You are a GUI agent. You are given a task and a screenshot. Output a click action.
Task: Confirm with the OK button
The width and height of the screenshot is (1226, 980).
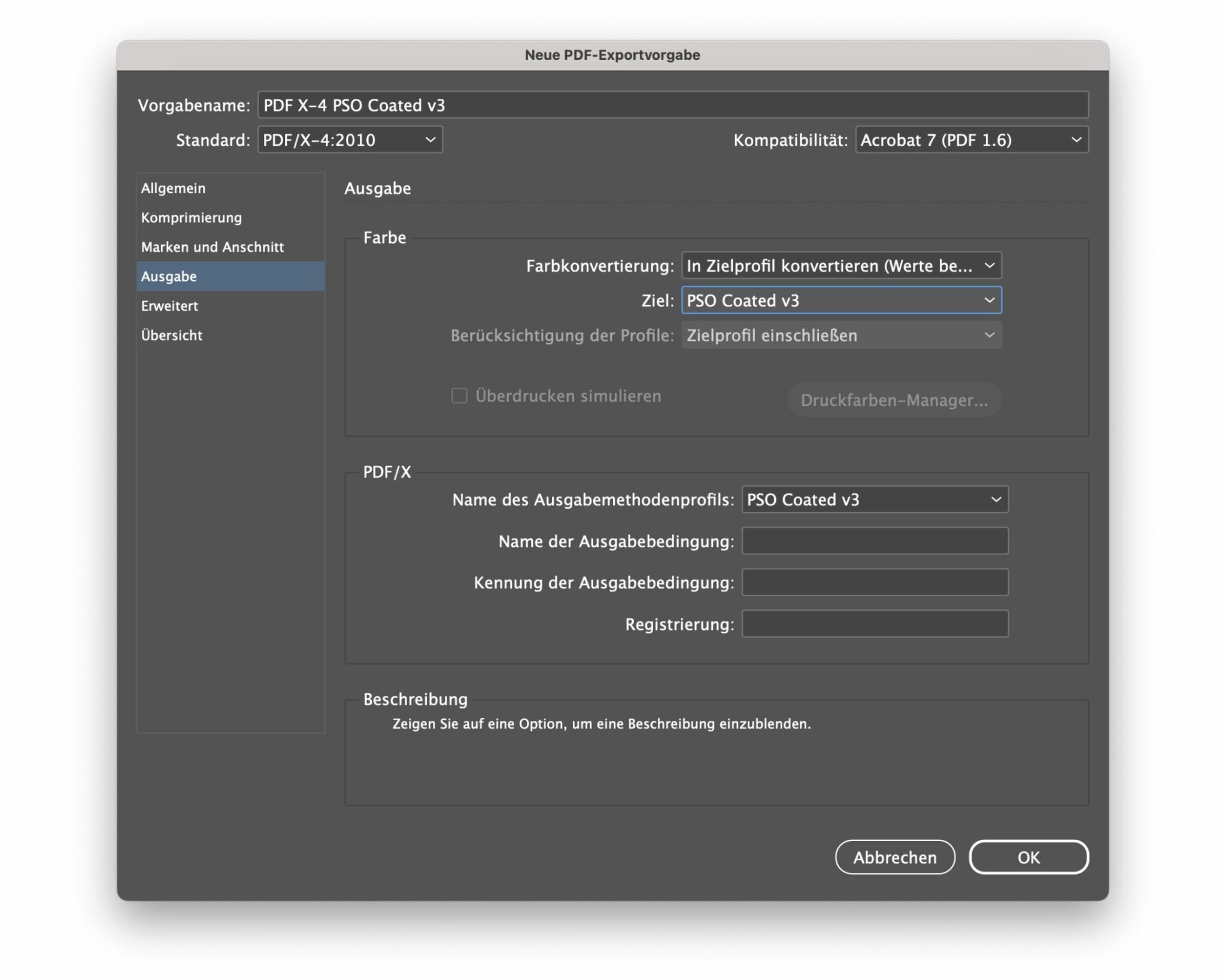[x=1028, y=857]
